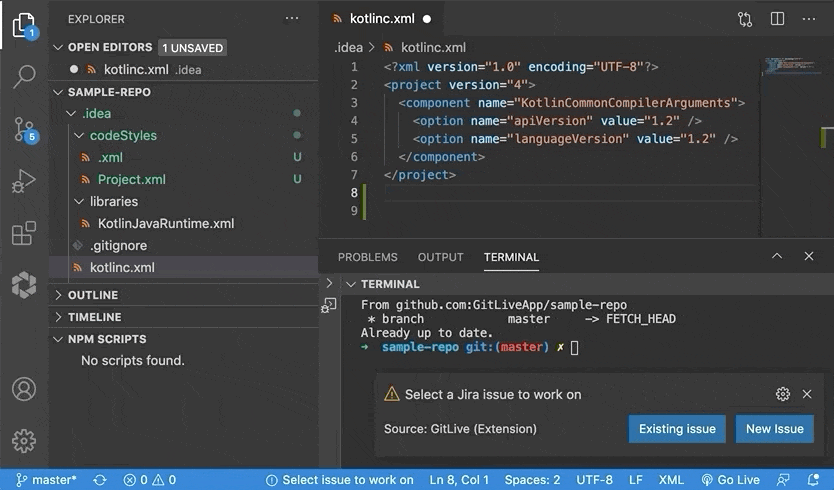Switch to the Output tab

coord(440,257)
